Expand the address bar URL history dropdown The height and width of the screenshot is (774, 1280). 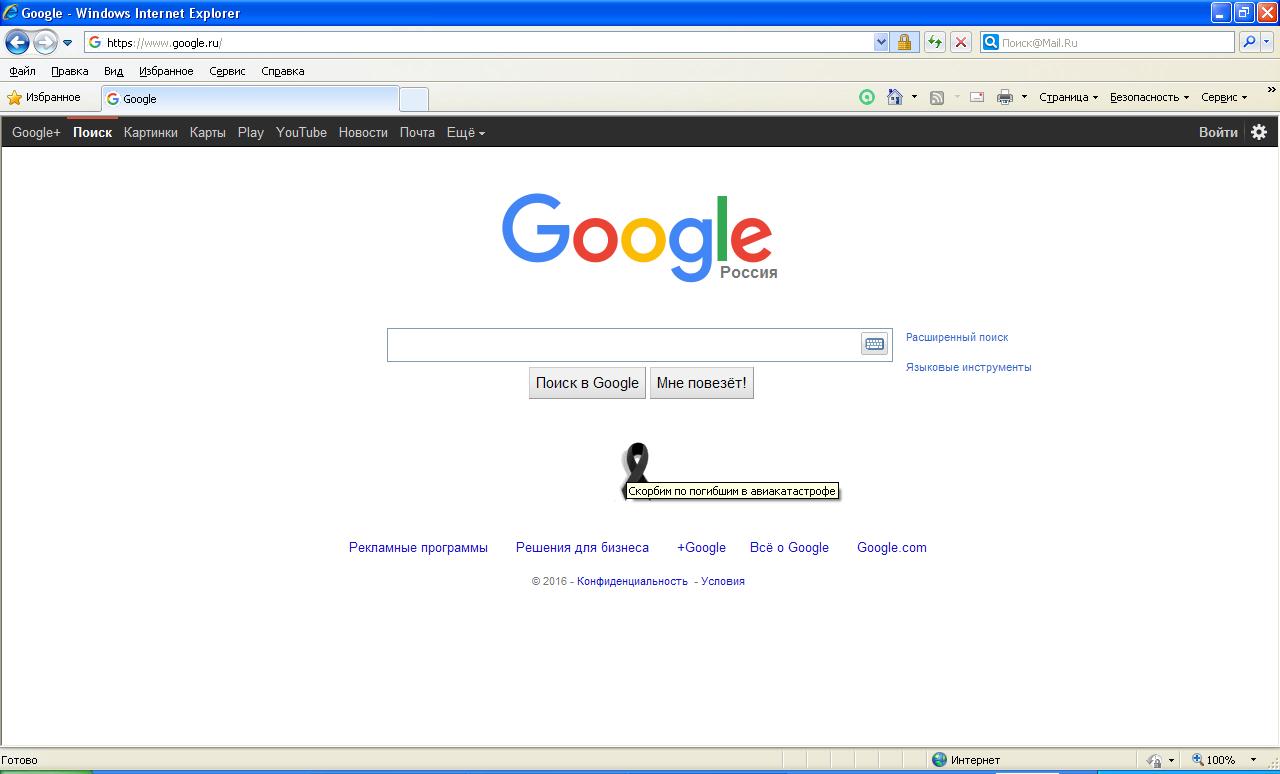pos(881,42)
